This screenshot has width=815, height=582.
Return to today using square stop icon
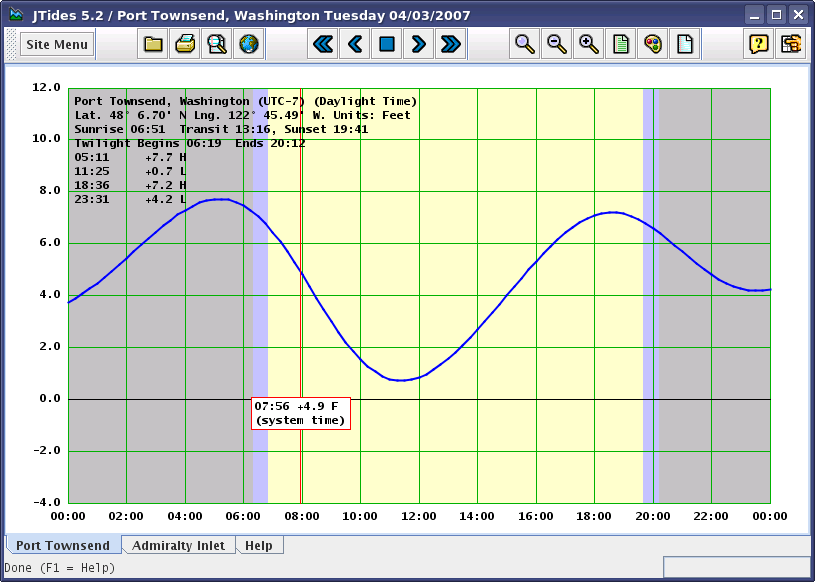coord(386,43)
